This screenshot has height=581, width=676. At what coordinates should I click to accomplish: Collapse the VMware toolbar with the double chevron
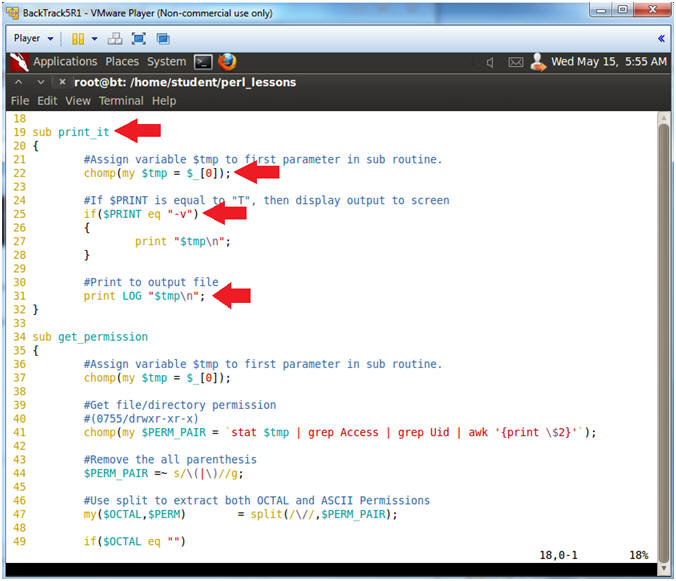[x=661, y=39]
